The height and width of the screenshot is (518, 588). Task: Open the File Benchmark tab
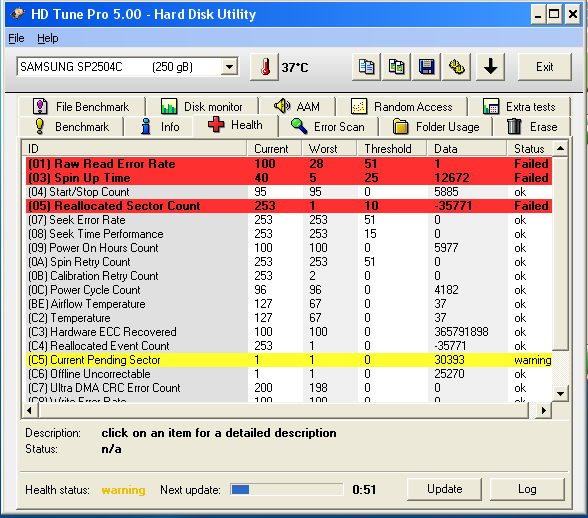pos(81,107)
